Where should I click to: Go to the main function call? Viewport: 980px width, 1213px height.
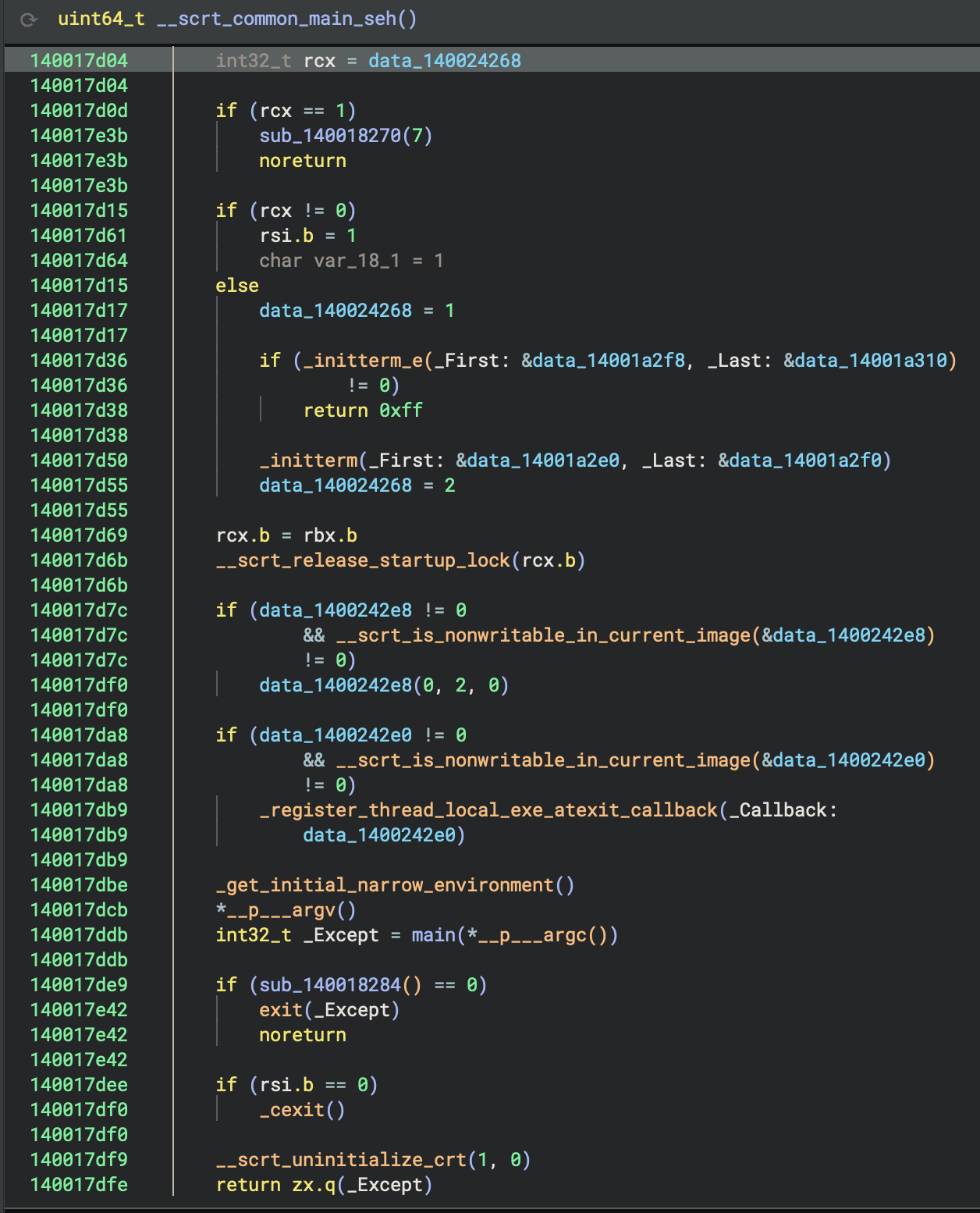[433, 935]
